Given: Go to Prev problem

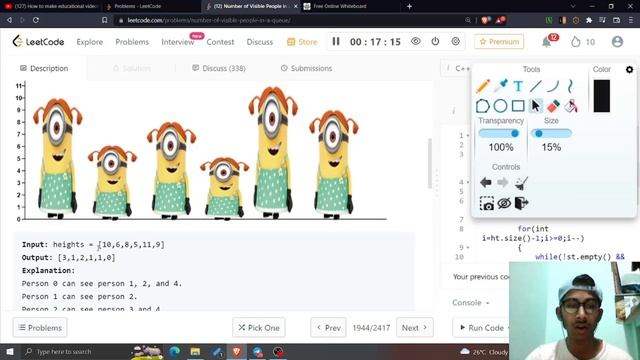Looking at the screenshot, I should [x=329, y=328].
